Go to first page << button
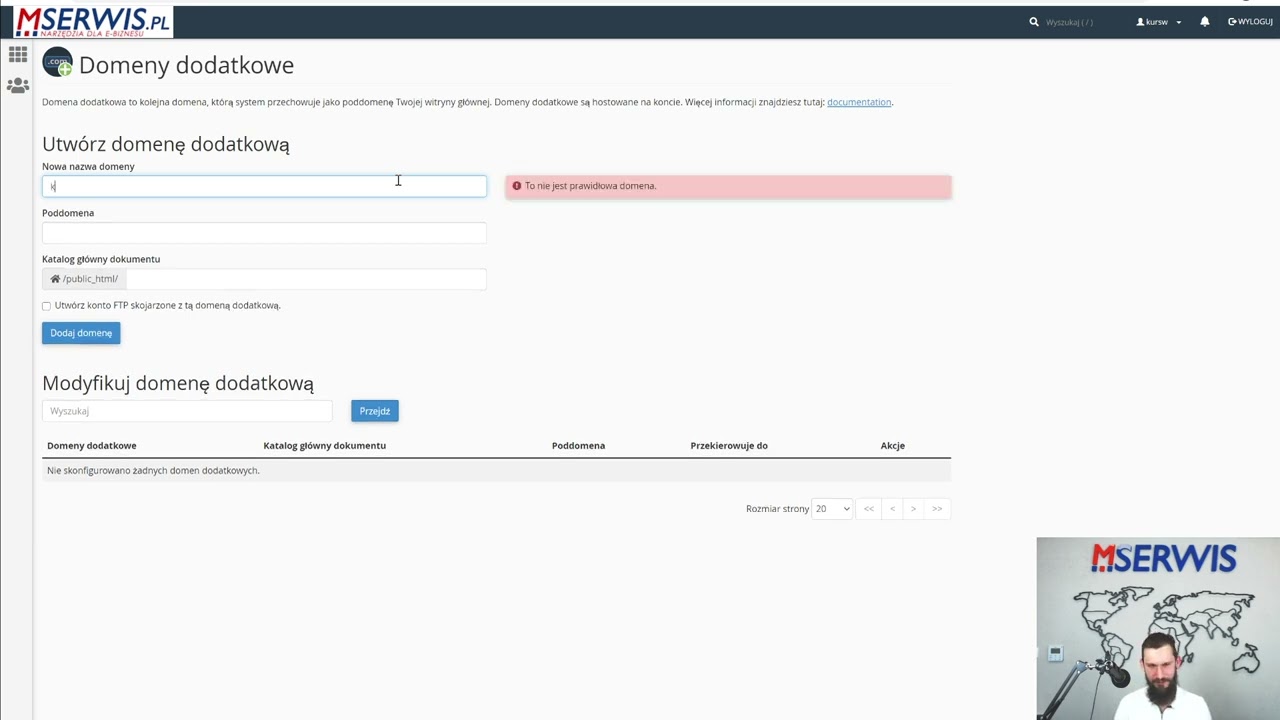Screen dimensions: 1280x720 (869, 509)
